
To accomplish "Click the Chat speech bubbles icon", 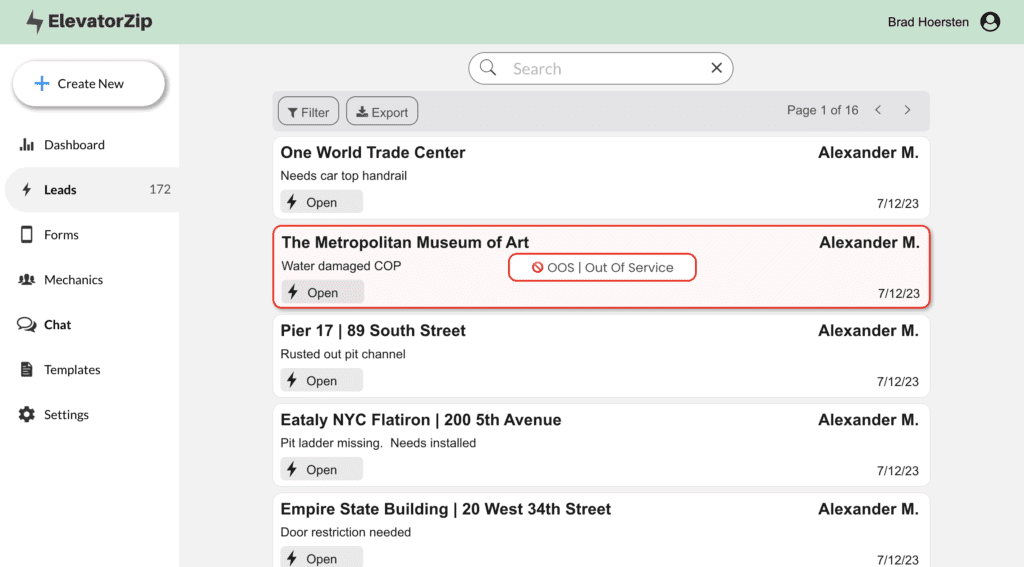I will coord(27,325).
